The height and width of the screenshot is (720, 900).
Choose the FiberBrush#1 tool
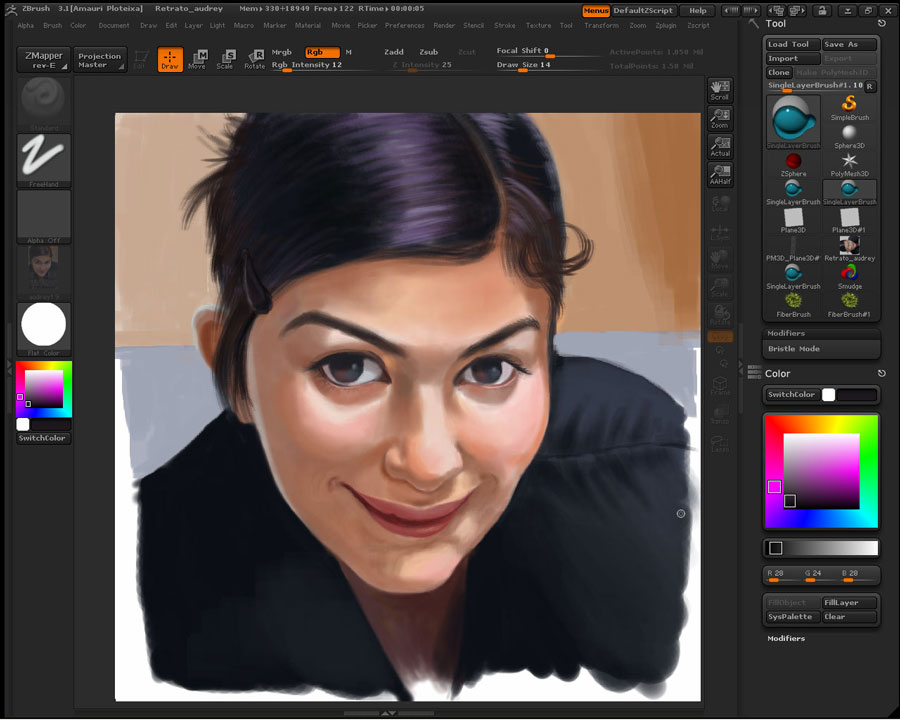click(x=849, y=305)
